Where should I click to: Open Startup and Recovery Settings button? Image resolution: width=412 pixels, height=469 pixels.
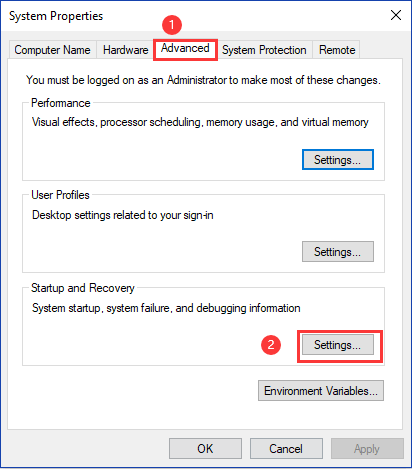coord(338,345)
